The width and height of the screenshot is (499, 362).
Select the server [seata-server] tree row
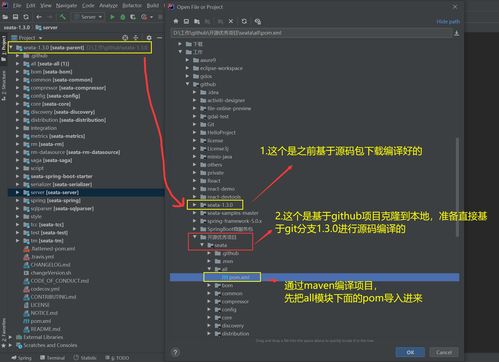coord(86,192)
